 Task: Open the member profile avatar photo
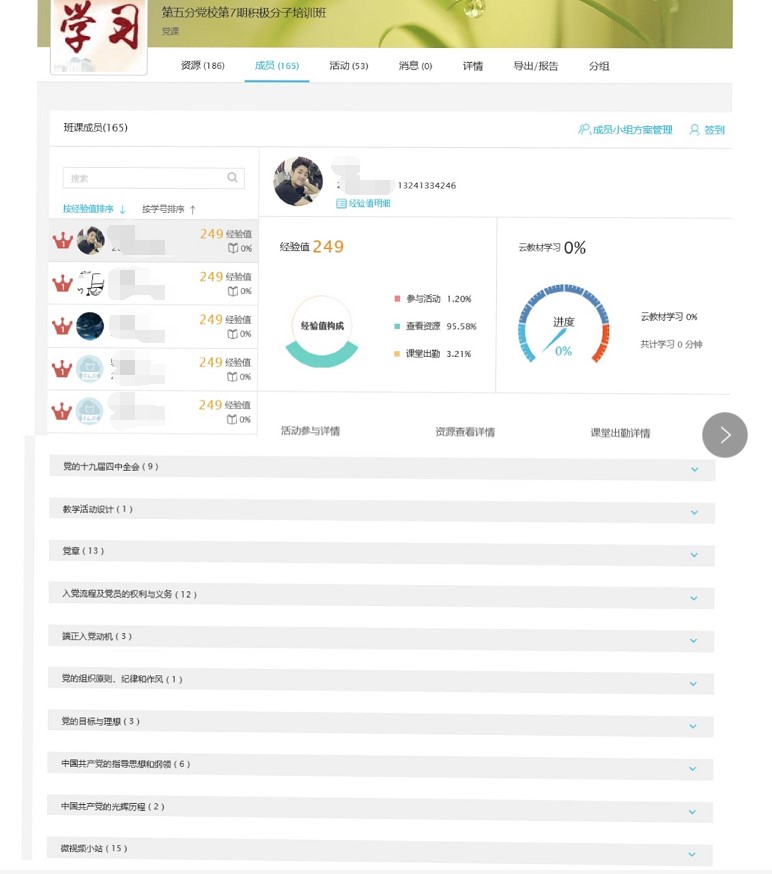298,181
